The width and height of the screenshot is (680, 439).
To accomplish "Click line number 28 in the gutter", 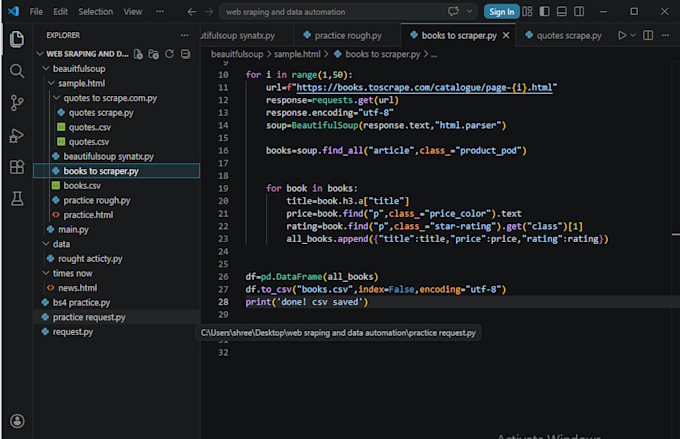I will 223,302.
